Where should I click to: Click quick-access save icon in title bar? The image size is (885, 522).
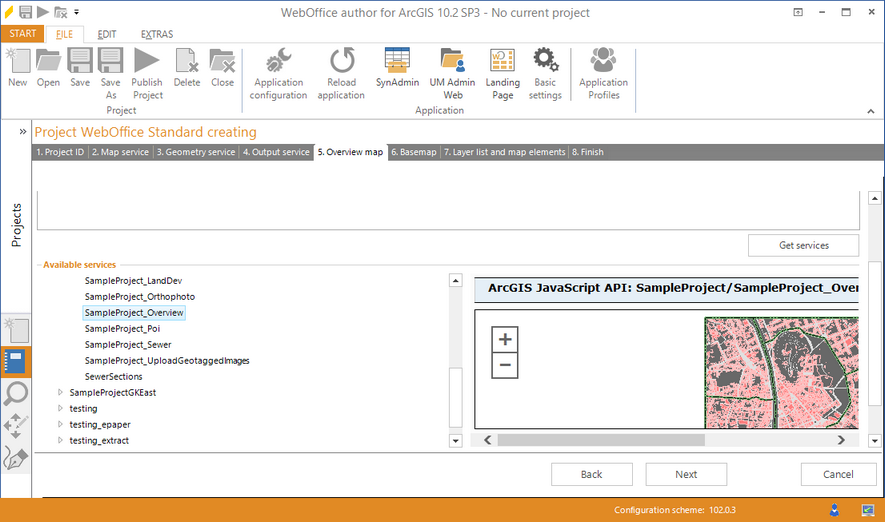point(25,12)
